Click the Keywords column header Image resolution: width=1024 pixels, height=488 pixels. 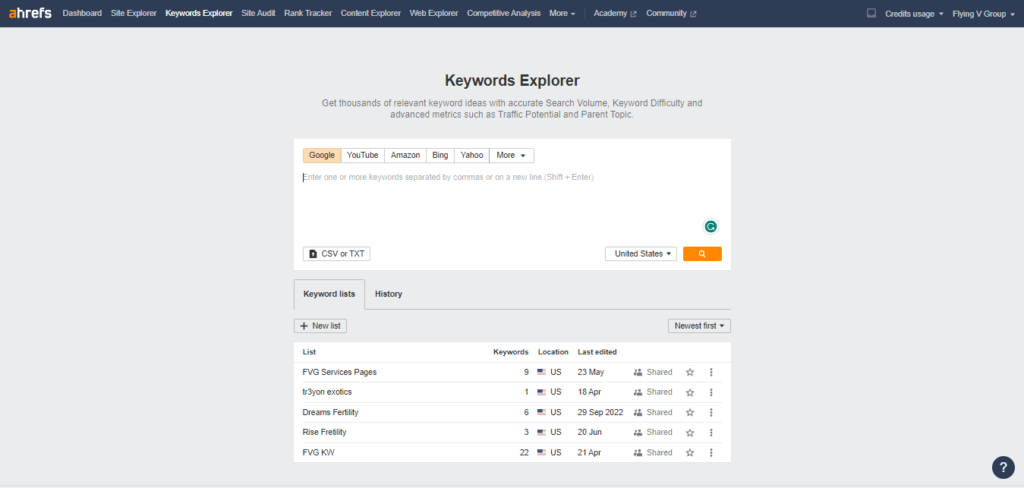[511, 352]
